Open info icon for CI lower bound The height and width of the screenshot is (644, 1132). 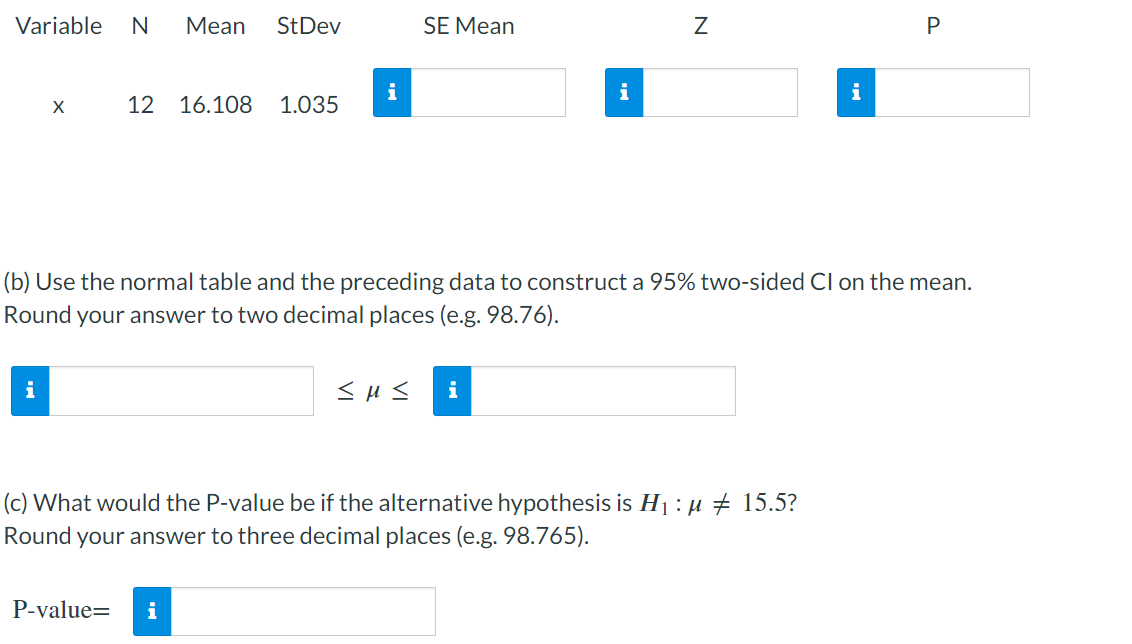click(x=30, y=391)
